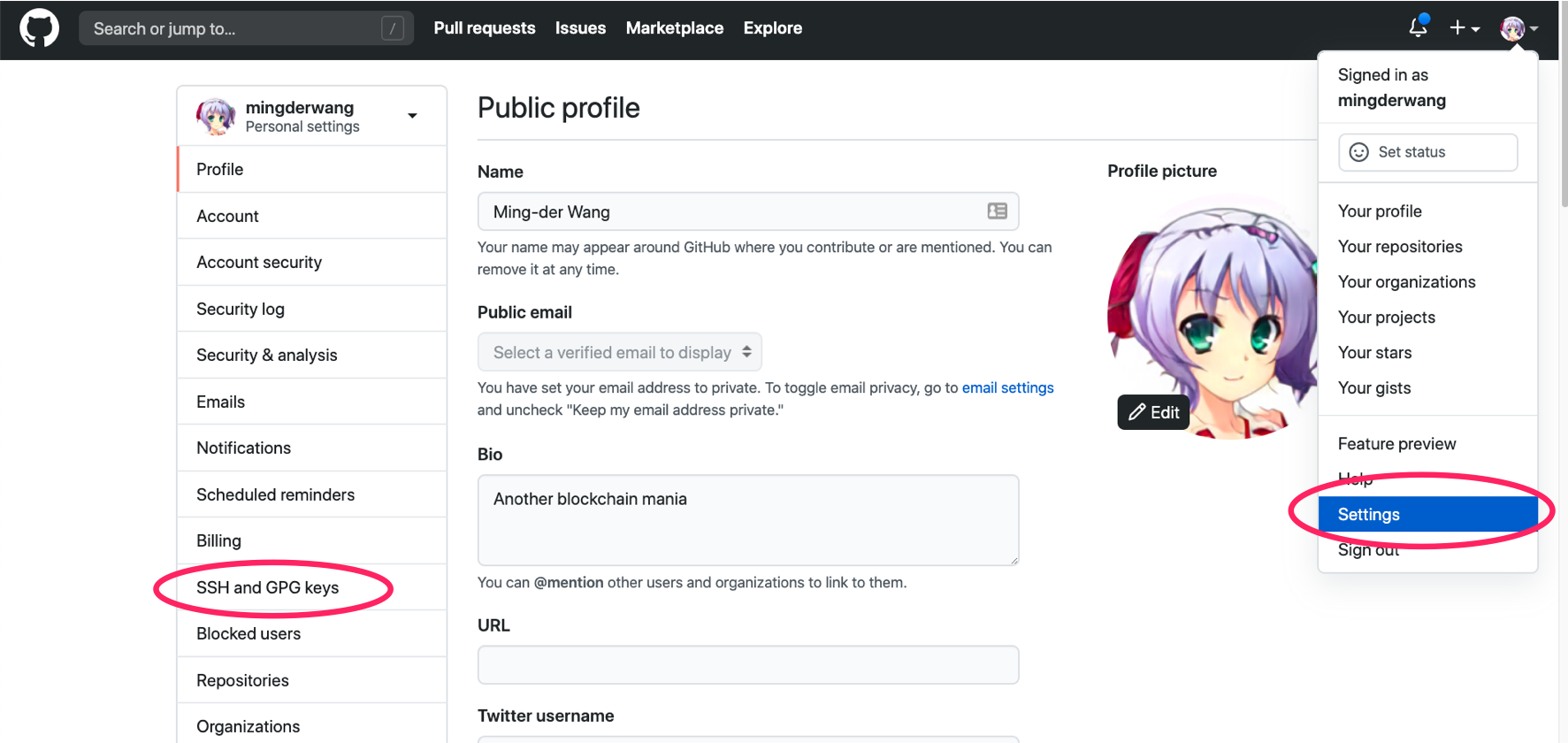
Task: Click the caret next to the header avatar
Action: [1534, 29]
